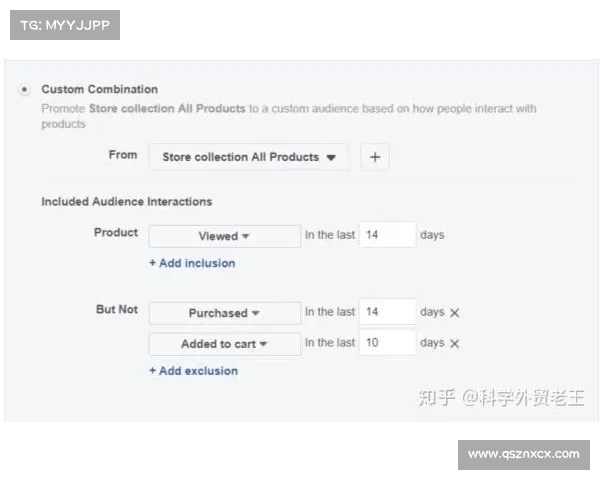Viewport: 600px width, 480px height.
Task: Remove the Added to cart exclusion
Action: tap(455, 344)
